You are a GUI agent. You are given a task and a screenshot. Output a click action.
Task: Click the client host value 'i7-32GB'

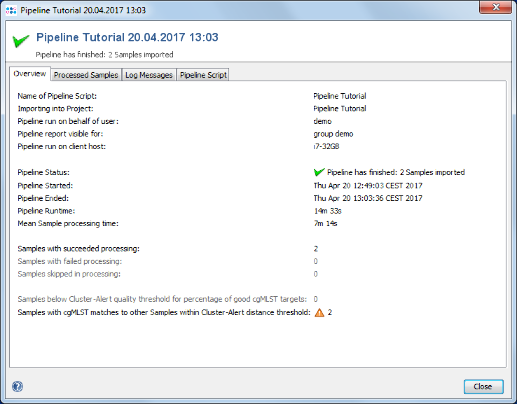326,146
